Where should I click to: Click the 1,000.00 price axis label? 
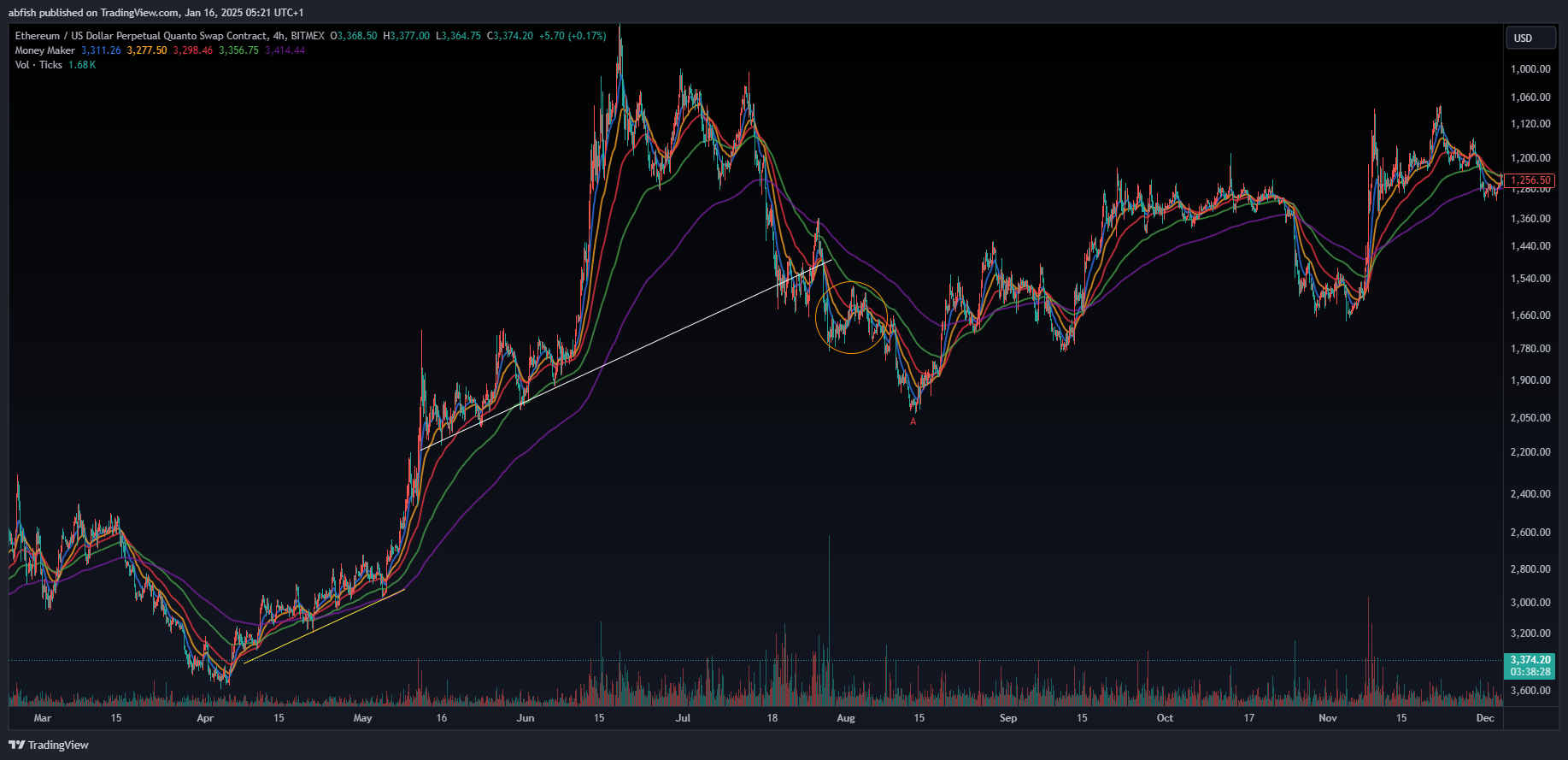pos(1530,69)
